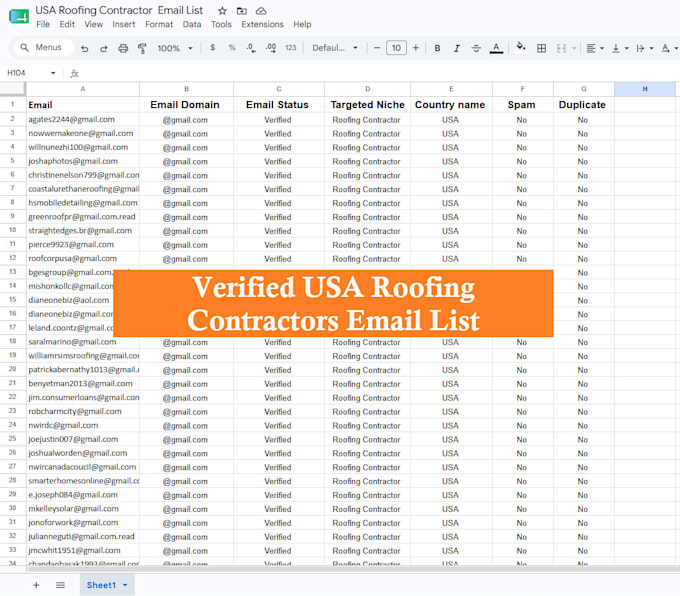Click the document title text
Viewport: 680px width, 596px height.
(119, 10)
